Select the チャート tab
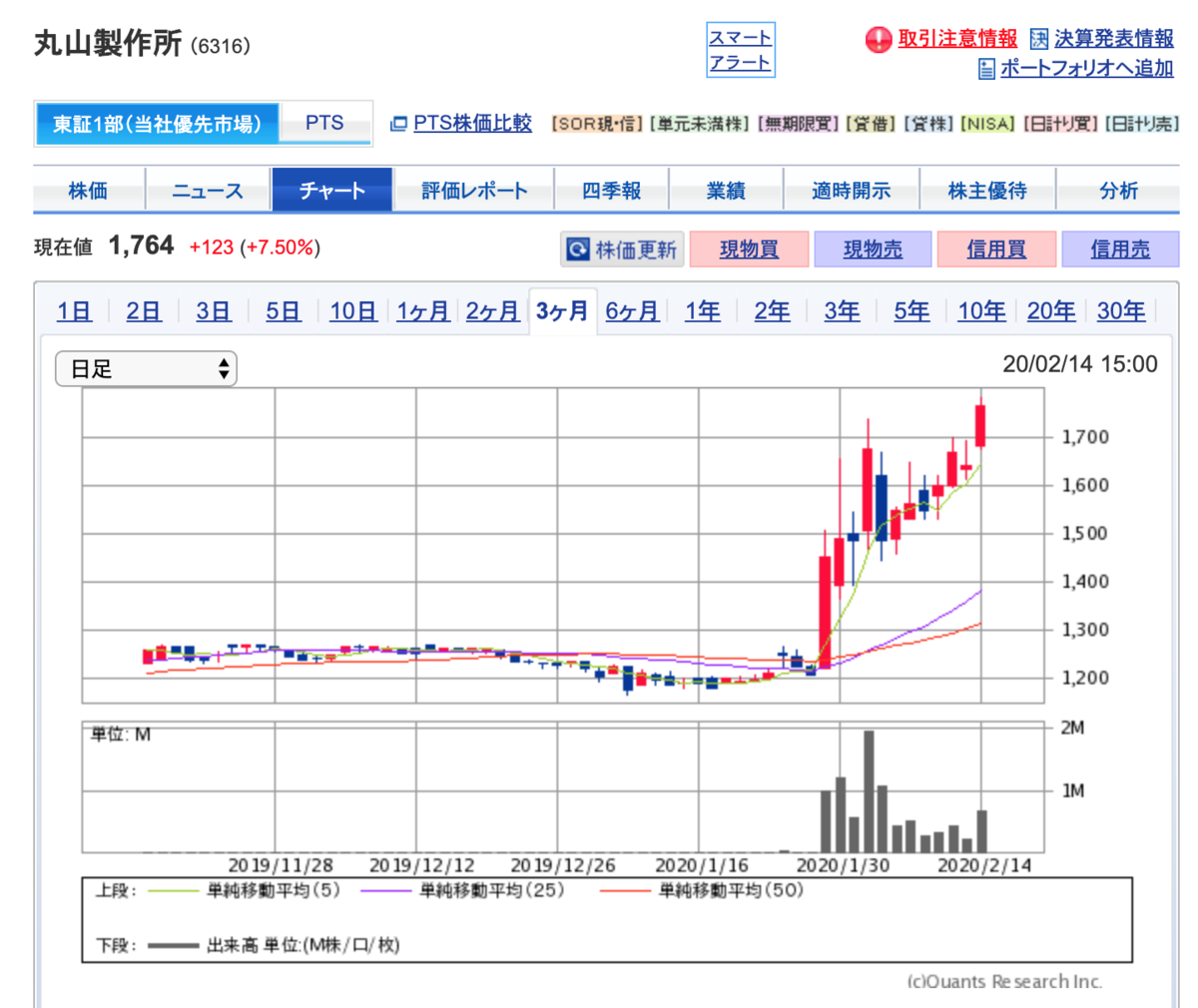 click(x=332, y=190)
